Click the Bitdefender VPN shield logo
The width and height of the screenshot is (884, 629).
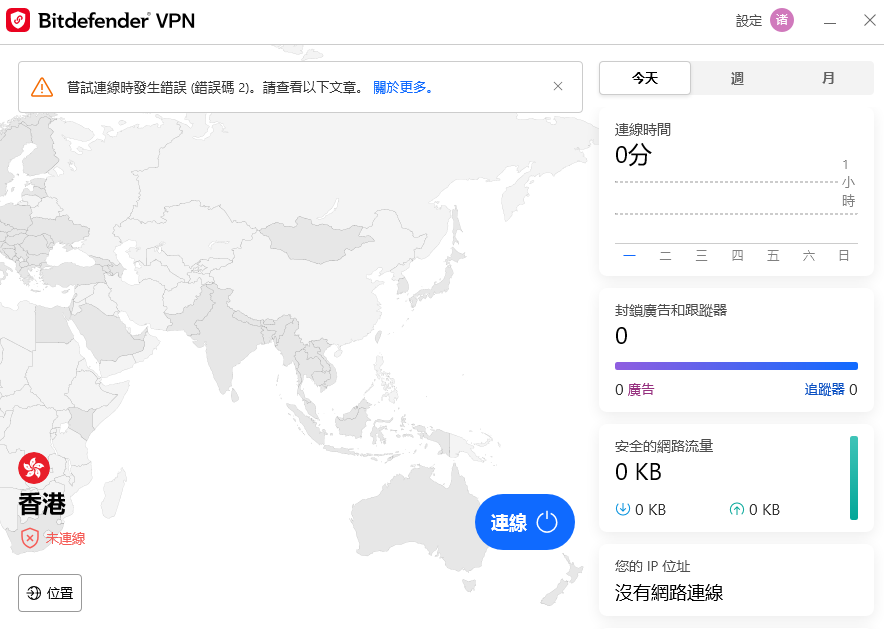(18, 21)
